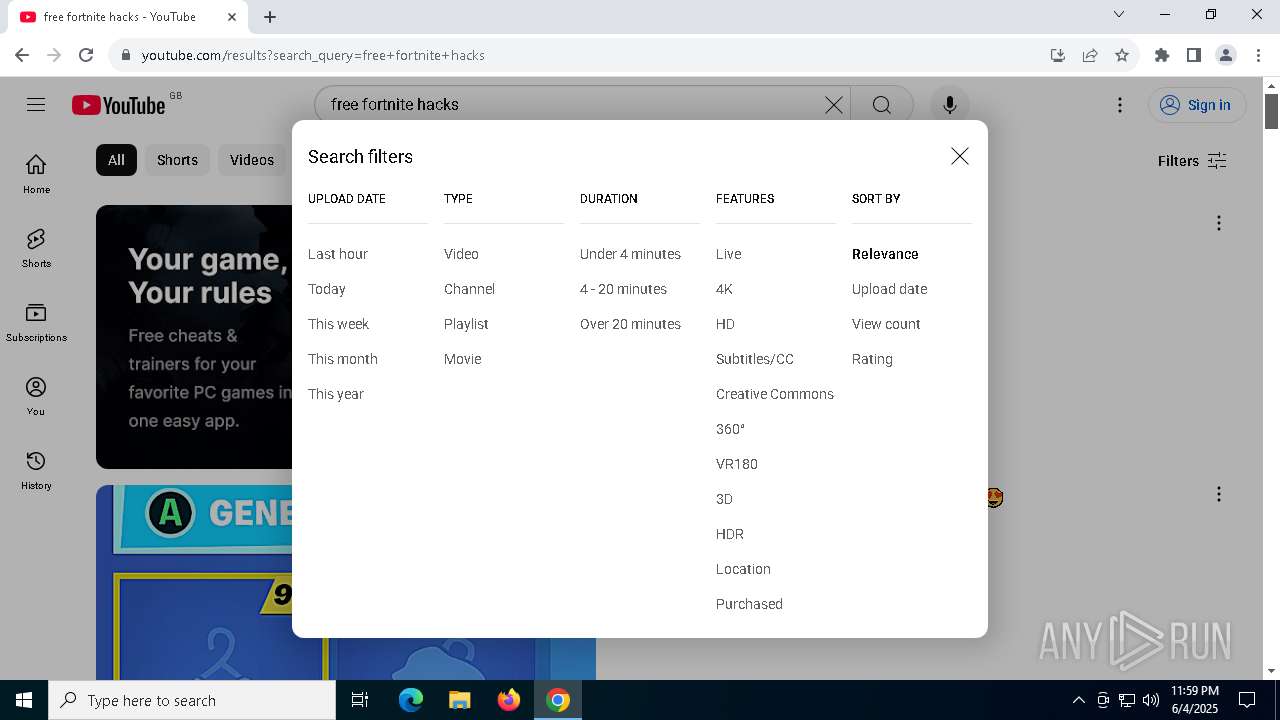1280x720 pixels.
Task: Filter duration Over 20 minutes
Action: [x=630, y=324]
